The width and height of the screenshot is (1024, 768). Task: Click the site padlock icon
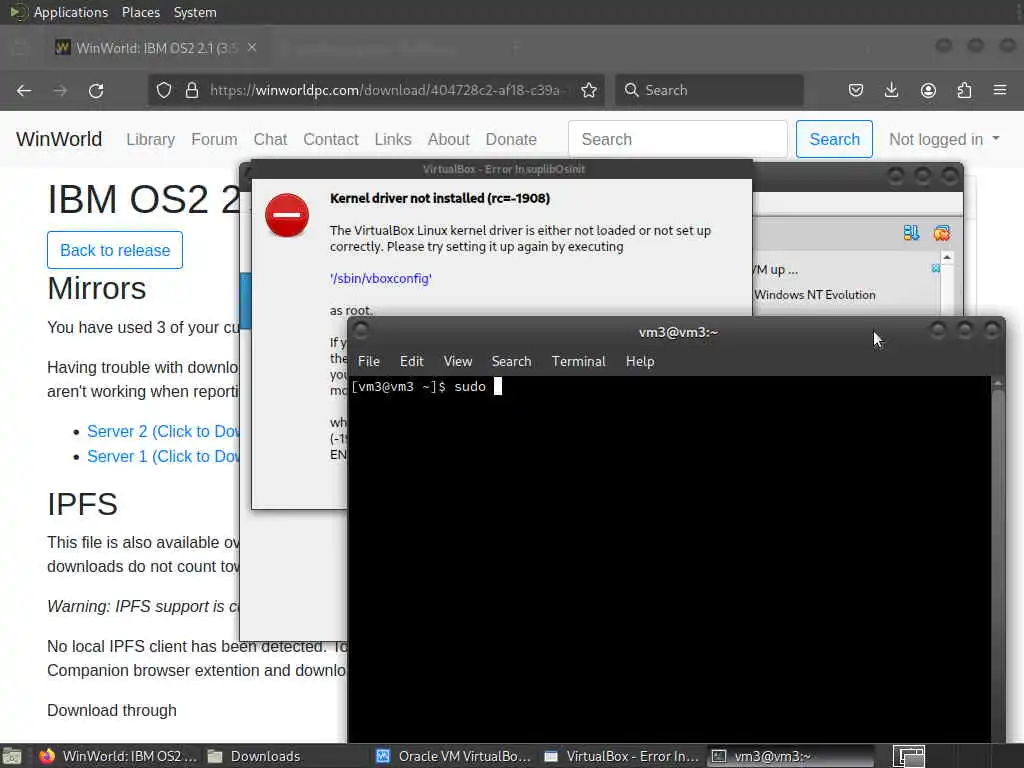191,90
